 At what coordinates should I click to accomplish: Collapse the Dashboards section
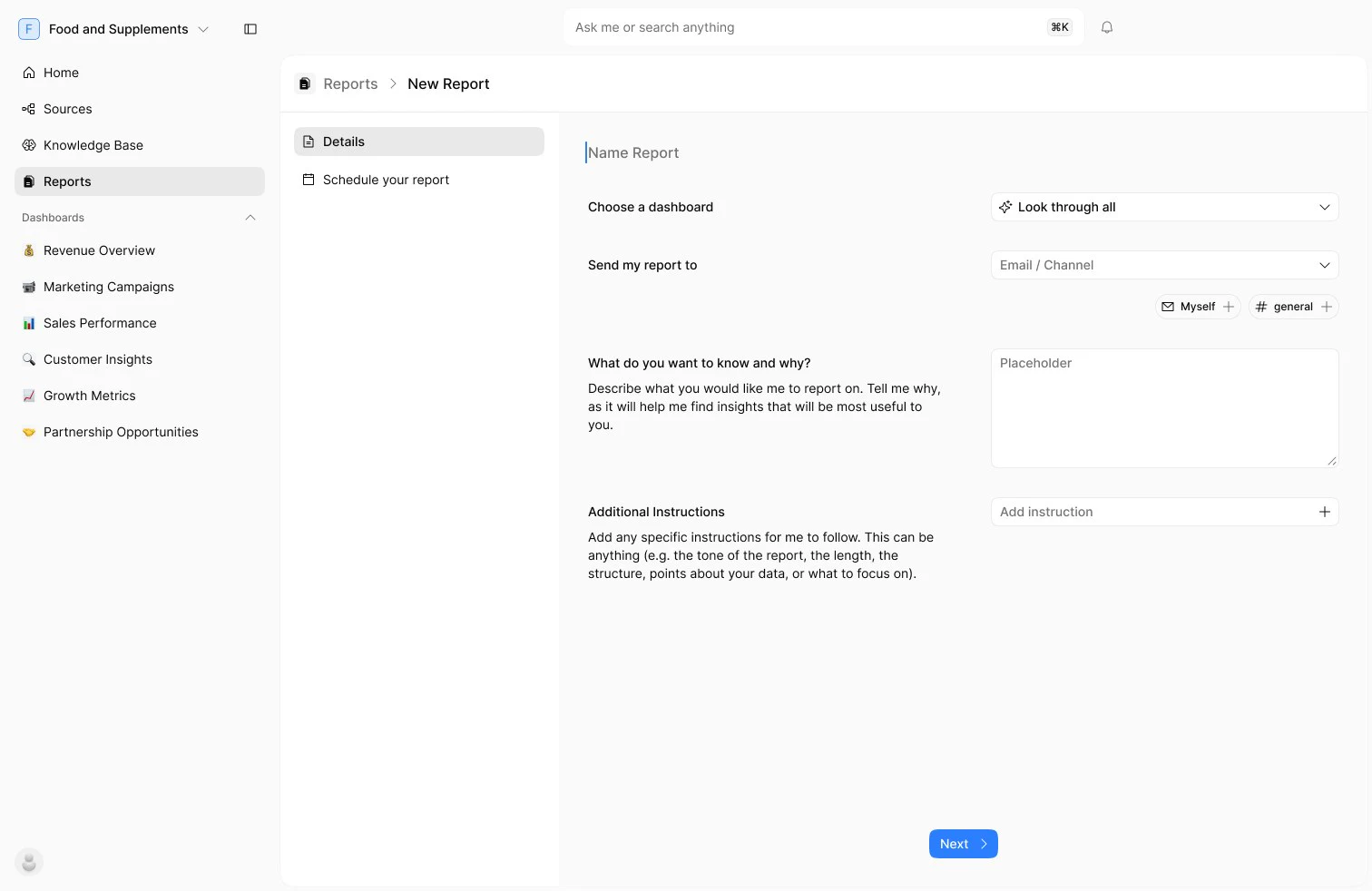point(250,218)
